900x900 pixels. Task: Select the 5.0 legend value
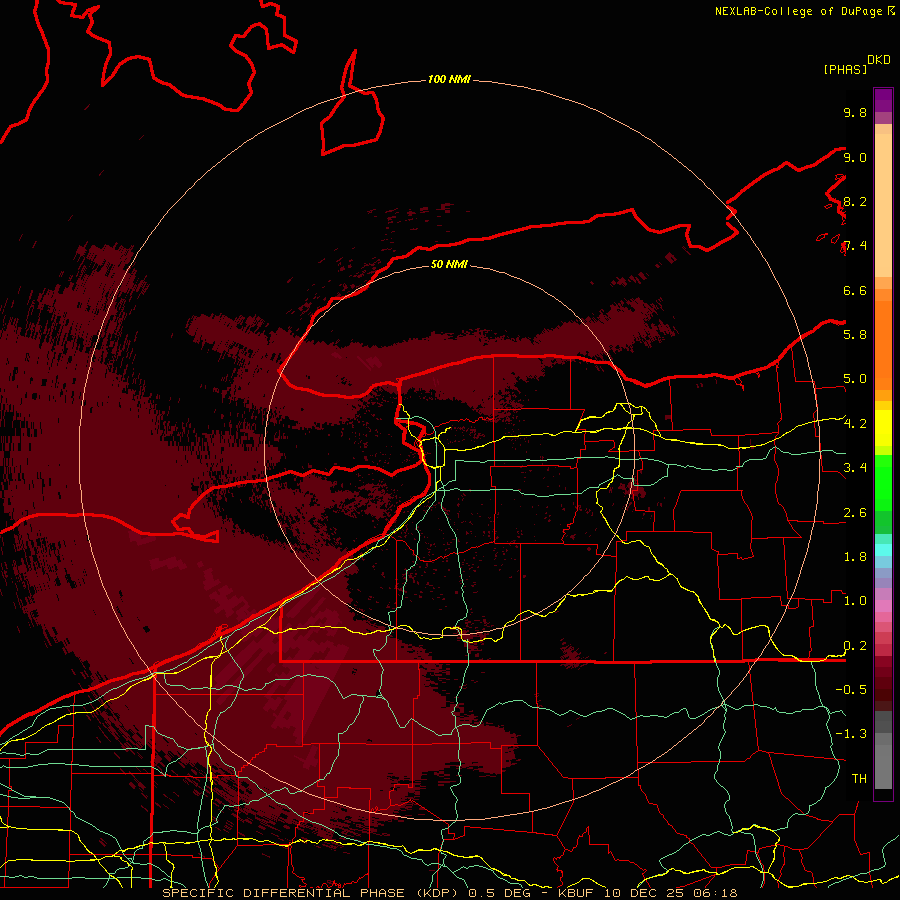[x=855, y=379]
